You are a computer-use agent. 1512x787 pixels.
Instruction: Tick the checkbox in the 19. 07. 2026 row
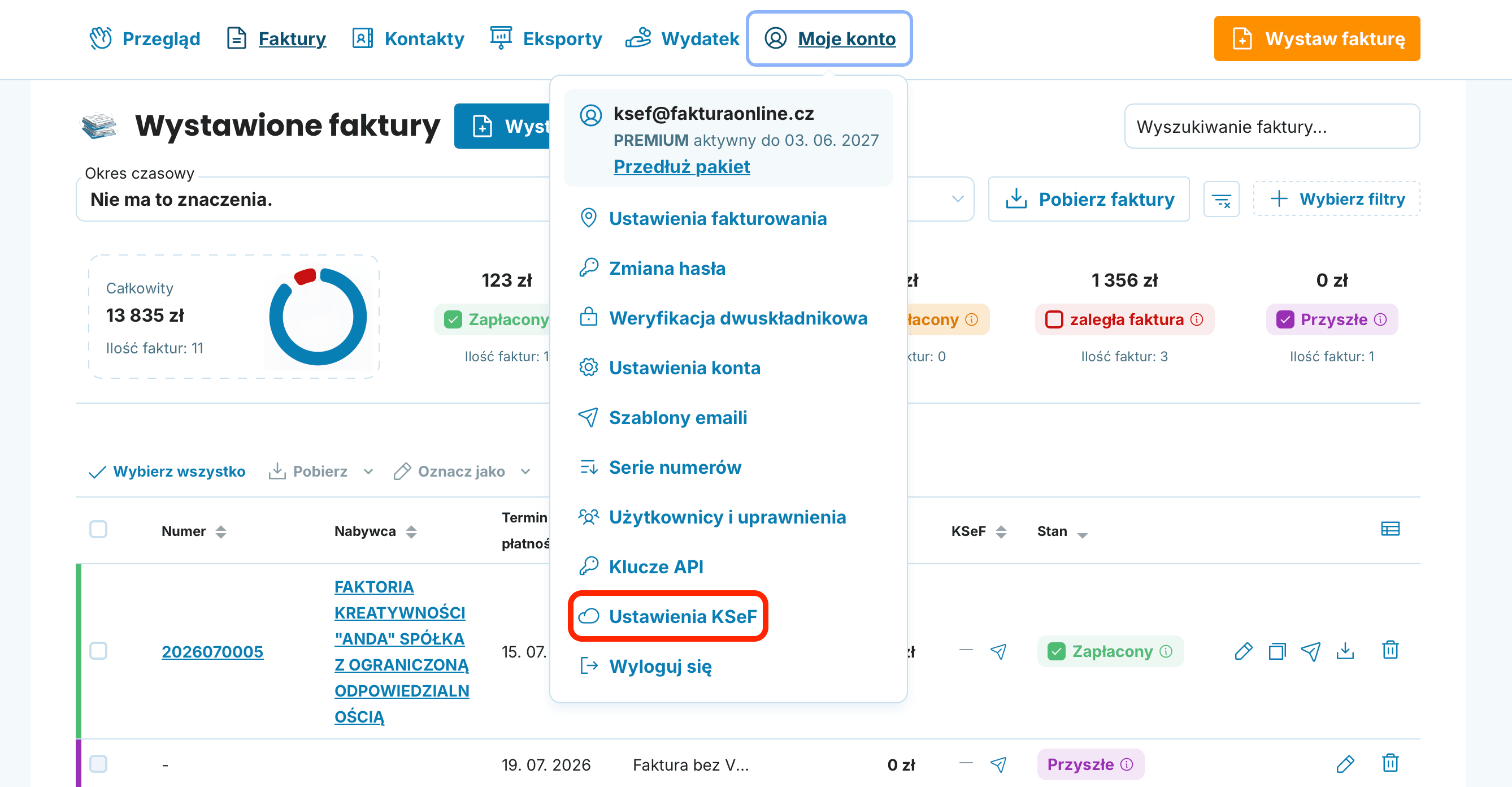(x=98, y=763)
